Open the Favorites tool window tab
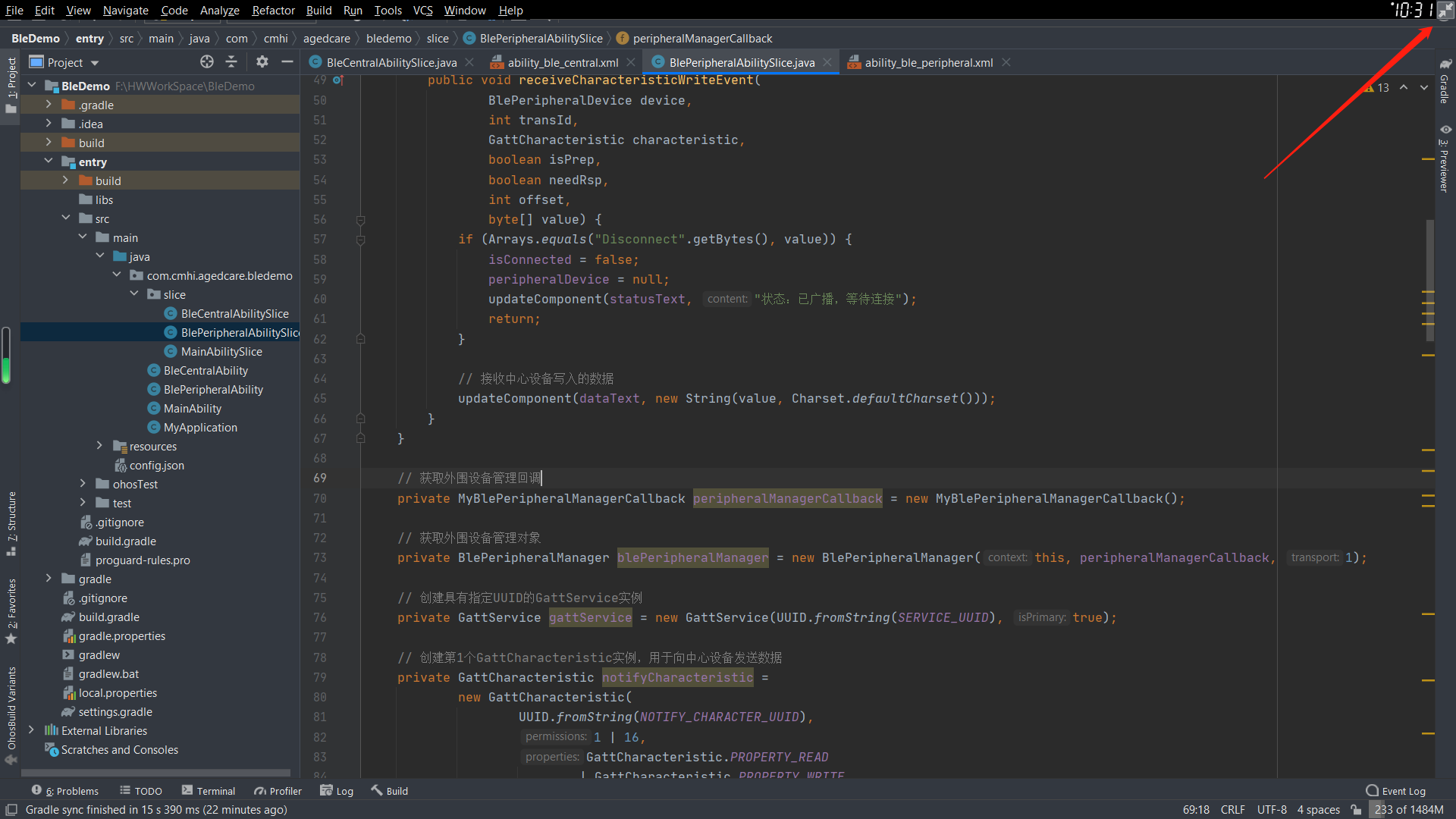Screen dimensions: 1456x819 (x=11, y=611)
